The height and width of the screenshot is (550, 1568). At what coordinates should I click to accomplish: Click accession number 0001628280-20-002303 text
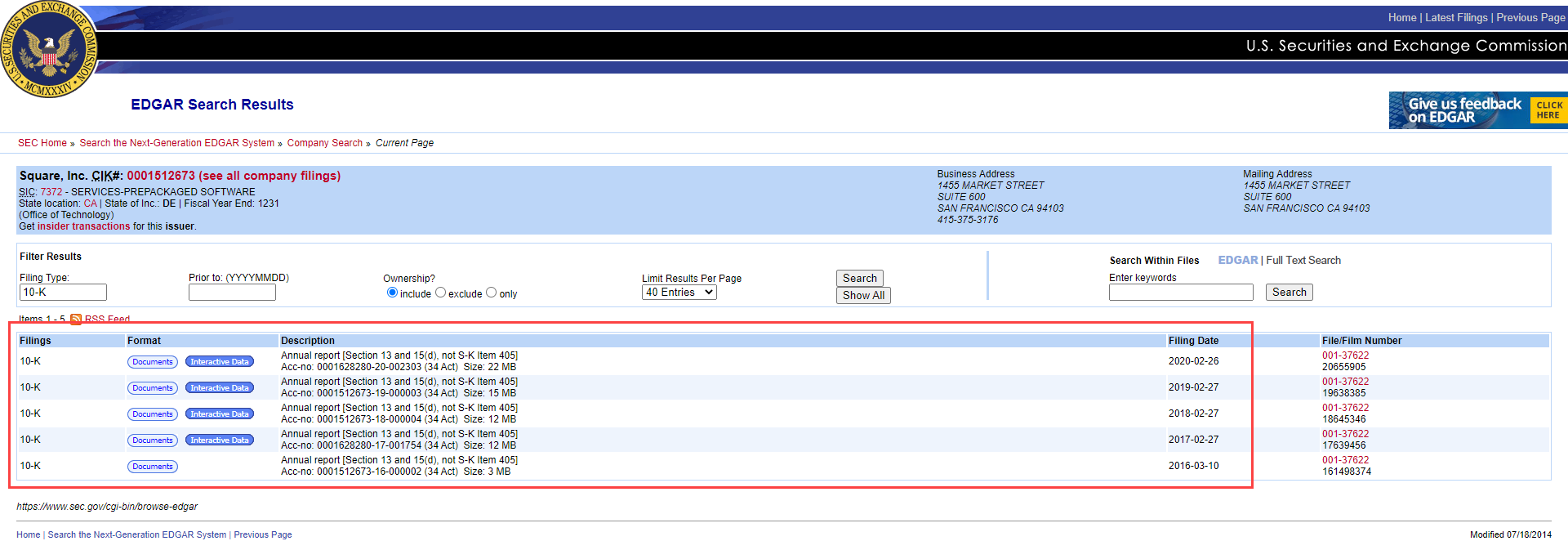coord(369,367)
